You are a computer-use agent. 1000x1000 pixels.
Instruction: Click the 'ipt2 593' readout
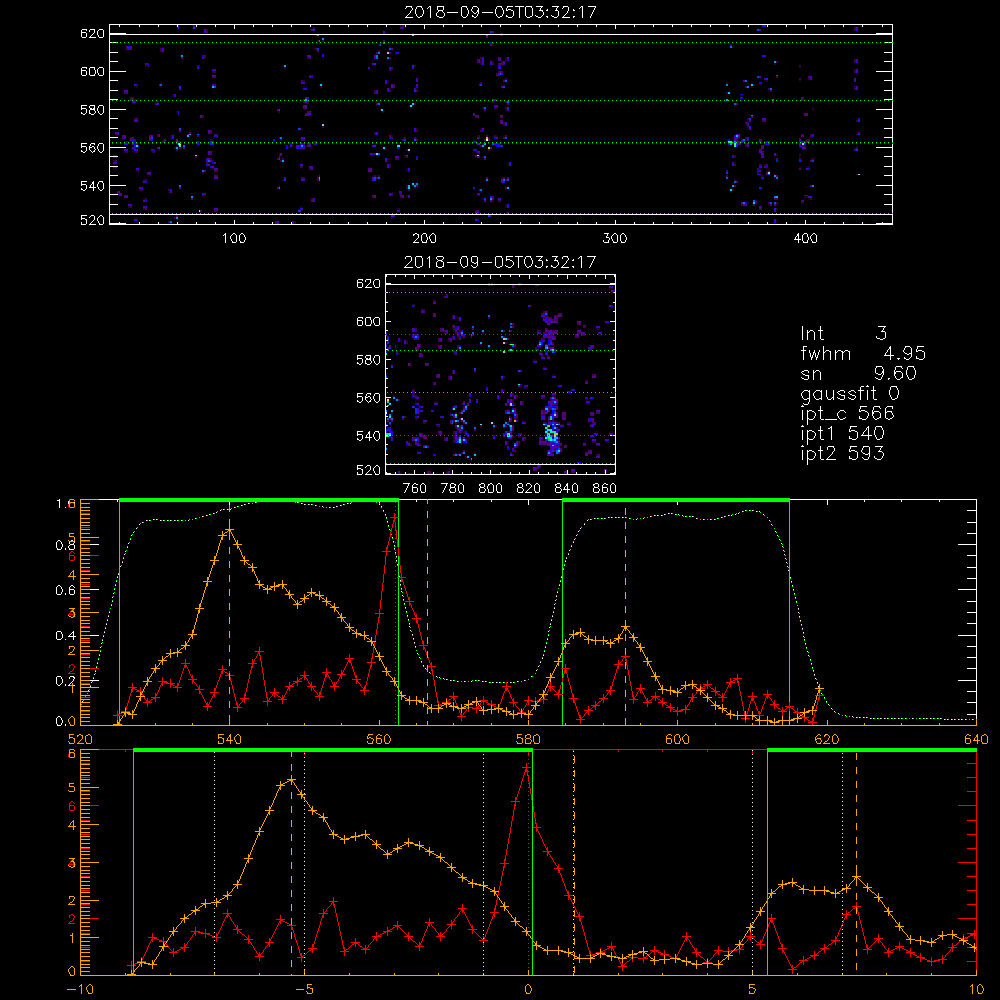pyautogui.click(x=842, y=453)
